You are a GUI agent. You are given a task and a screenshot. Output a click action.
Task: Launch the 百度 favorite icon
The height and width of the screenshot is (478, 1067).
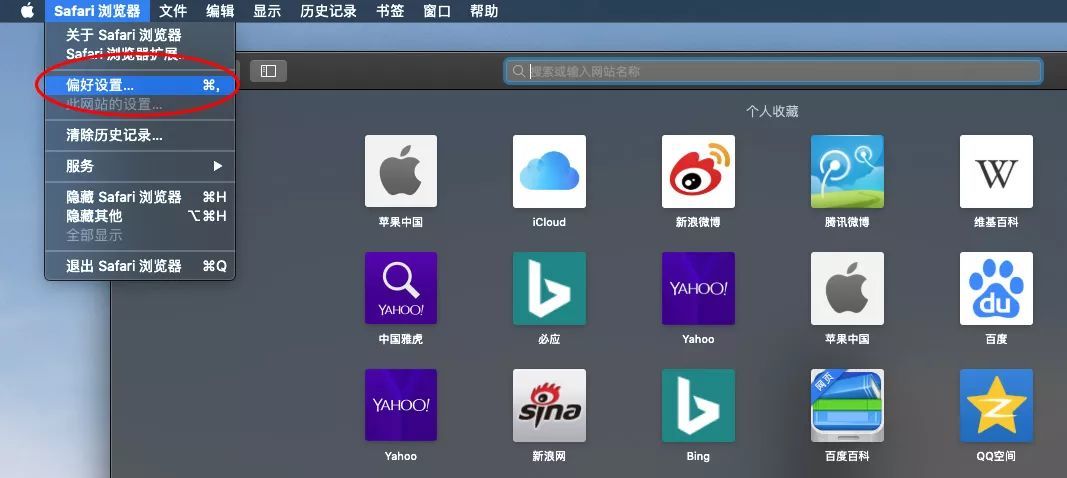click(x=996, y=288)
